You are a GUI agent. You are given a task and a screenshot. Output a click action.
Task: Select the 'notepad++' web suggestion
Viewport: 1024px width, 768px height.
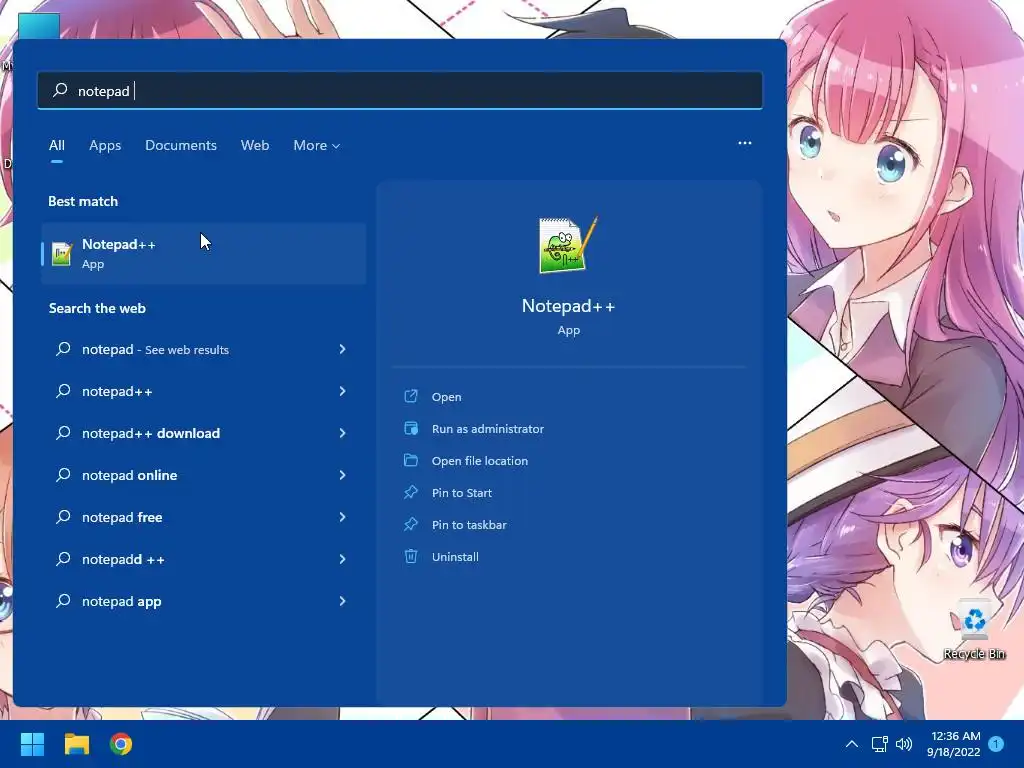(x=203, y=391)
